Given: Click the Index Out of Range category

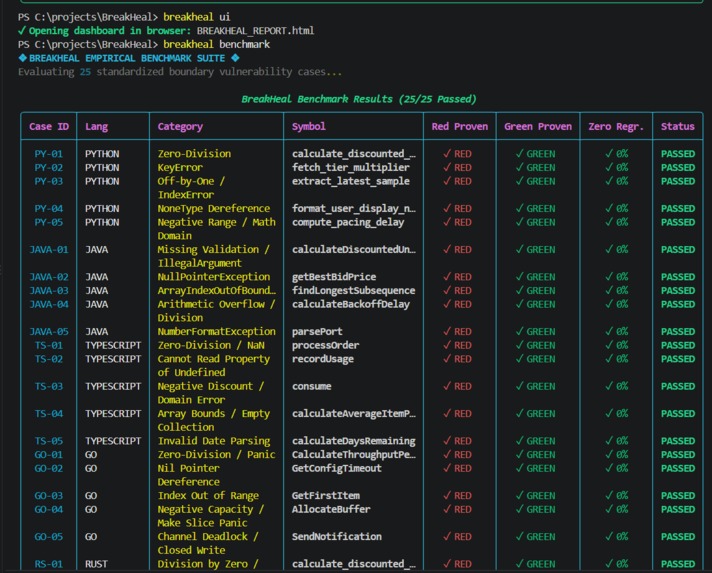Looking at the screenshot, I should [x=208, y=495].
